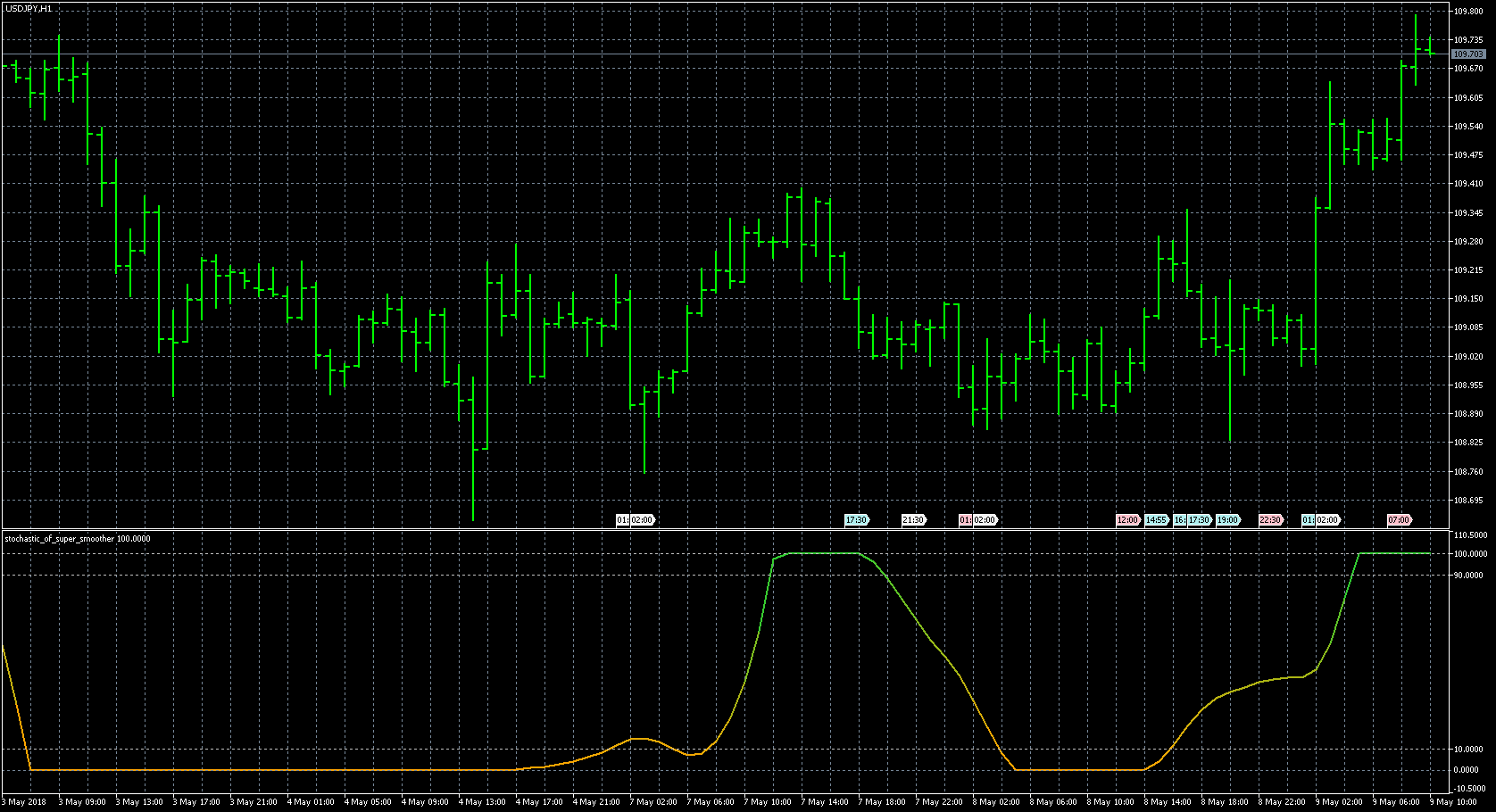Click the USDJPY,H1 chart symbol label
Screen dimensions: 1496x812
29,8
